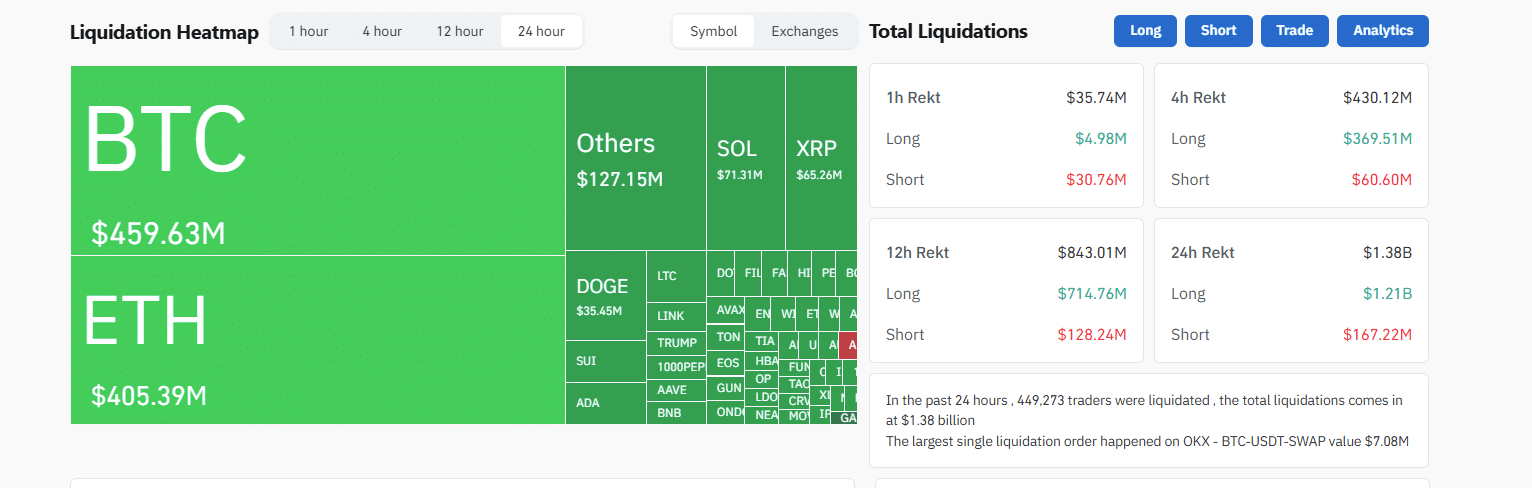Image resolution: width=1532 pixels, height=488 pixels.
Task: Click the XRP heatmap tile
Action: pos(821,158)
